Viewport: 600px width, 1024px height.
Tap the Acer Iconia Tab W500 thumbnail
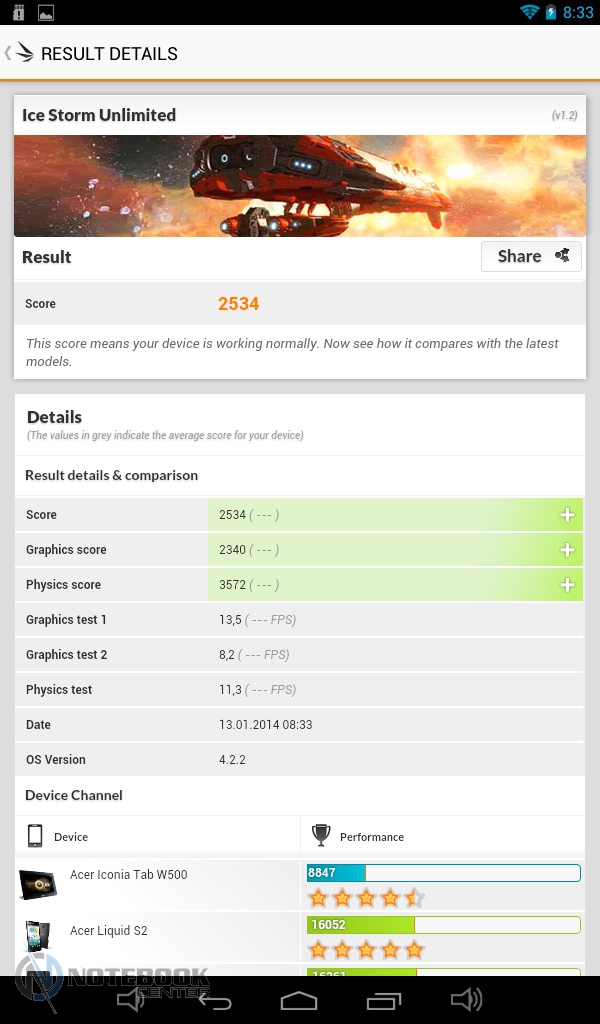(38, 884)
